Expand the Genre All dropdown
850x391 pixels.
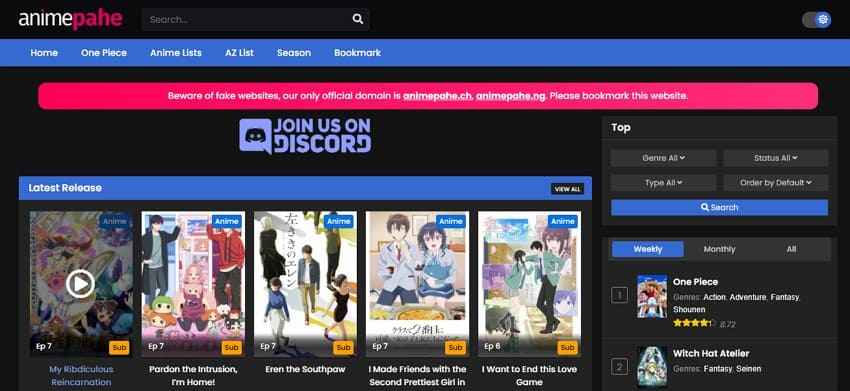pos(664,158)
